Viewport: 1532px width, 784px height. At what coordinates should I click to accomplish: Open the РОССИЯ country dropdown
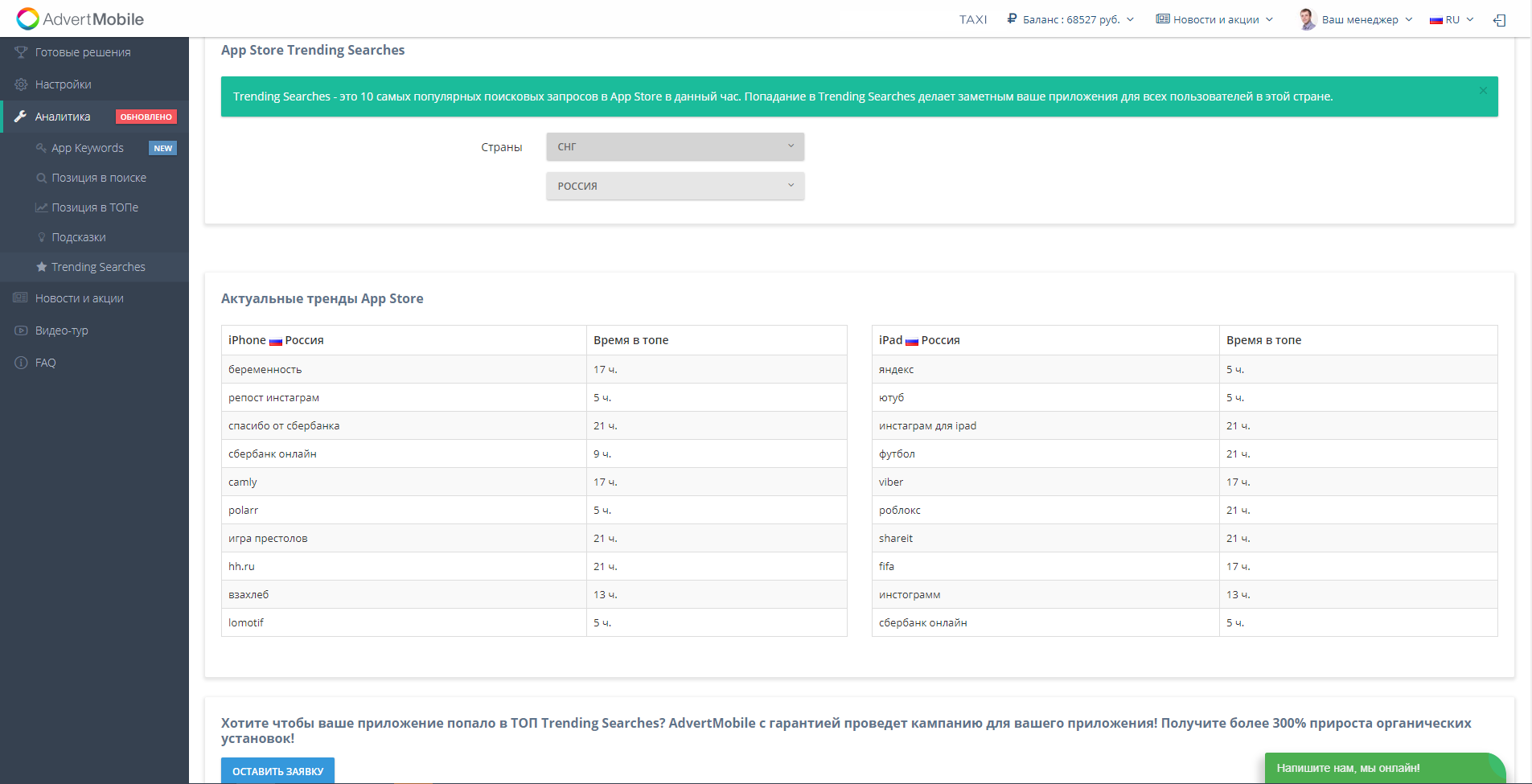(676, 186)
